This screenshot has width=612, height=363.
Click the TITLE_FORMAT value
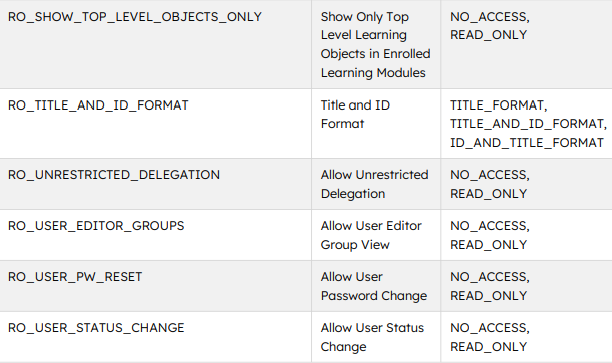pyautogui.click(x=496, y=105)
